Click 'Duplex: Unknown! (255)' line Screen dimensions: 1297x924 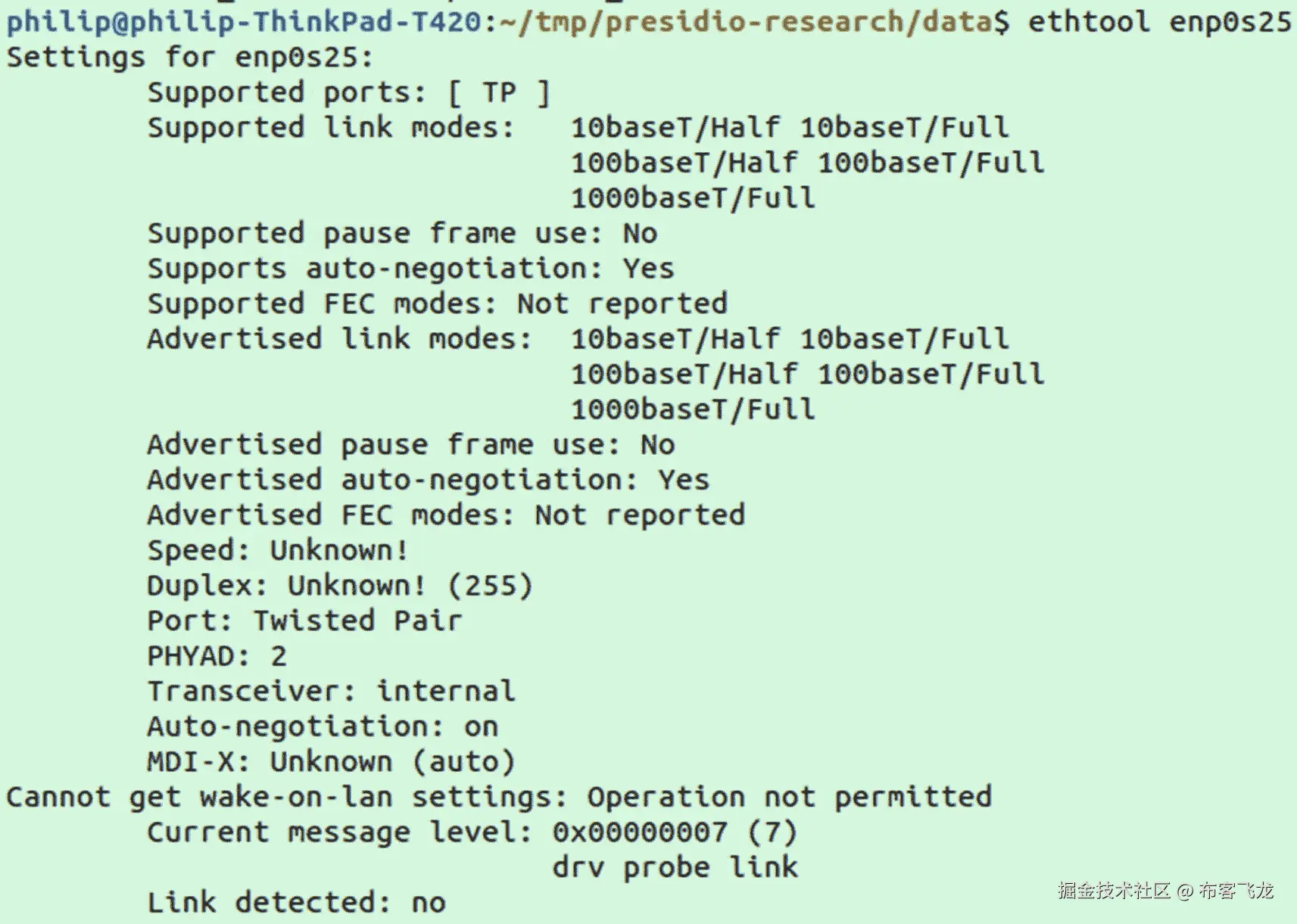coord(340,586)
